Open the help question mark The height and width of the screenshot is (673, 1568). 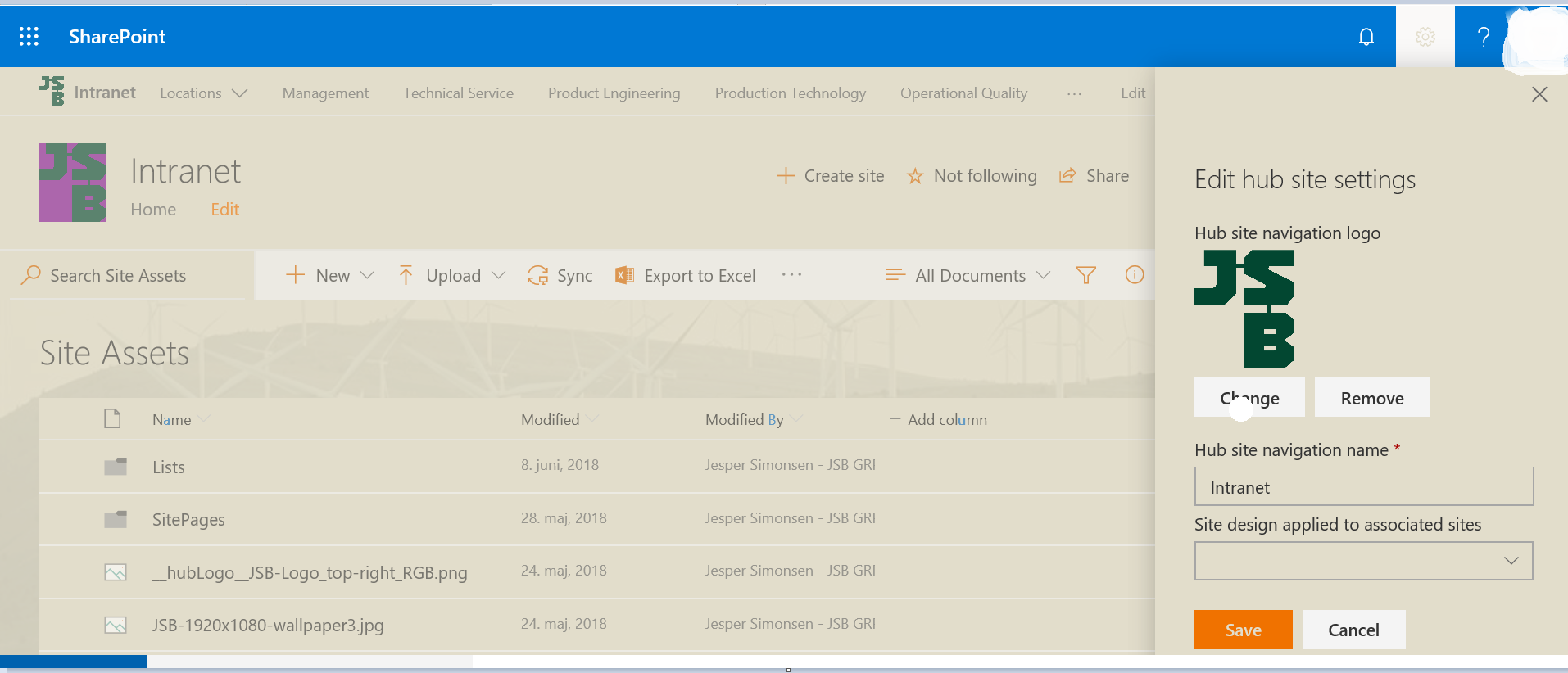point(1483,37)
